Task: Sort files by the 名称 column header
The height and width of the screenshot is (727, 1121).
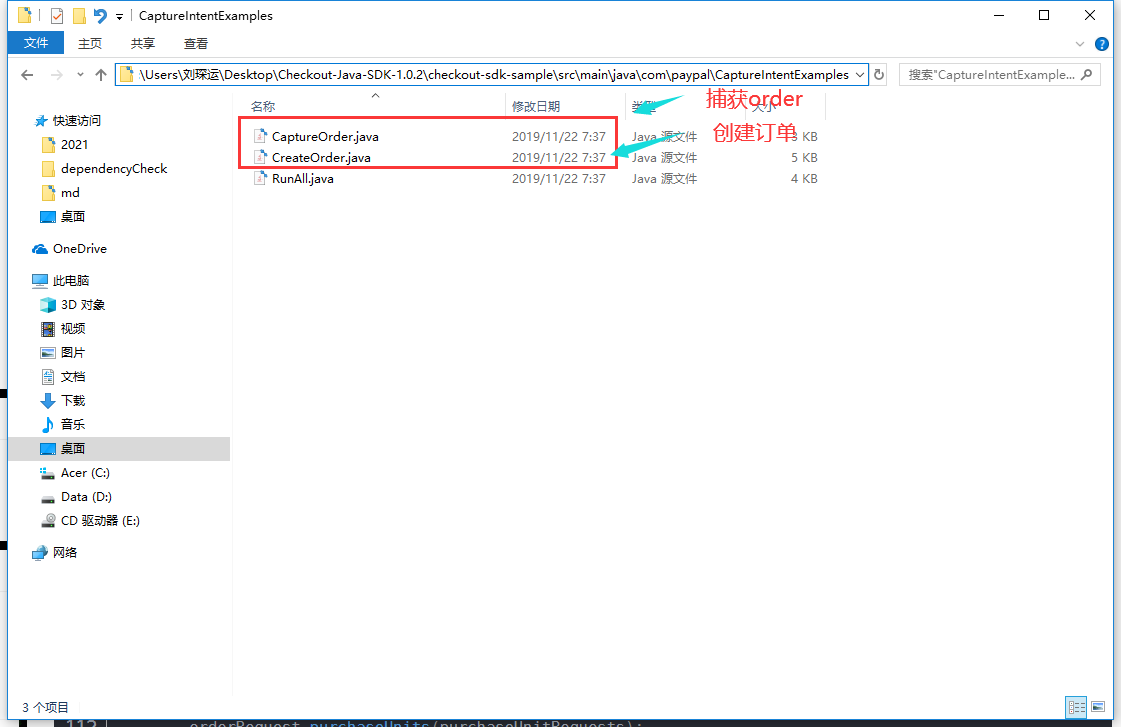Action: [x=263, y=106]
